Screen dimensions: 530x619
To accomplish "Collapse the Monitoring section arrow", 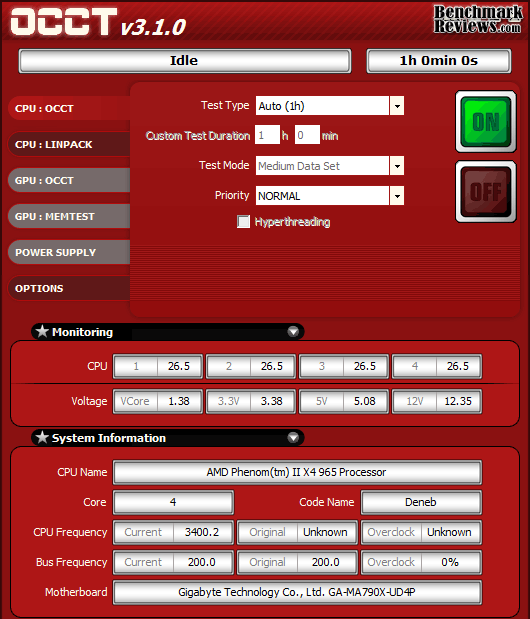I will tap(293, 332).
